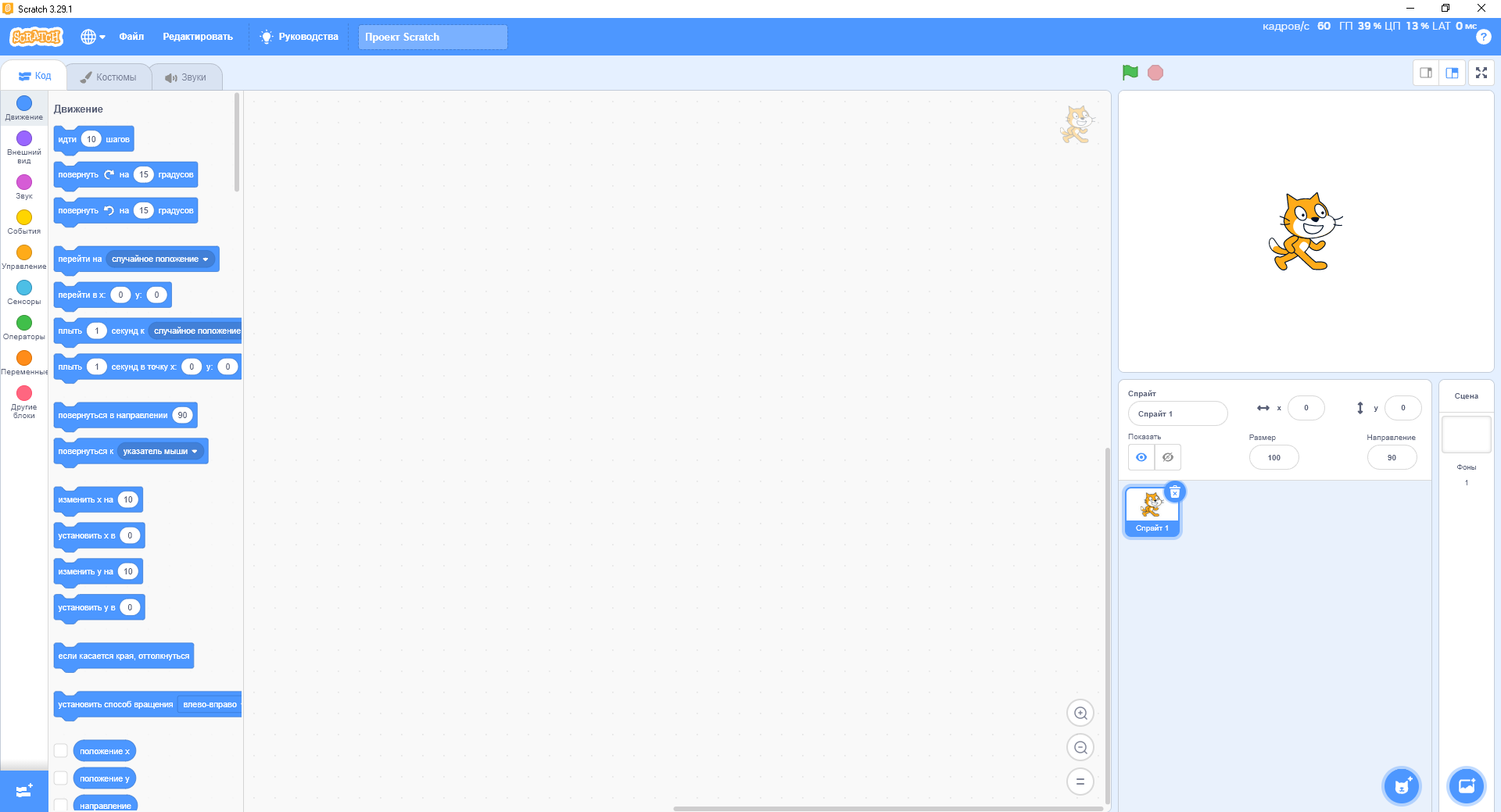This screenshot has height=812, width=1501.
Task: Select the Звук block category
Action: tap(24, 187)
